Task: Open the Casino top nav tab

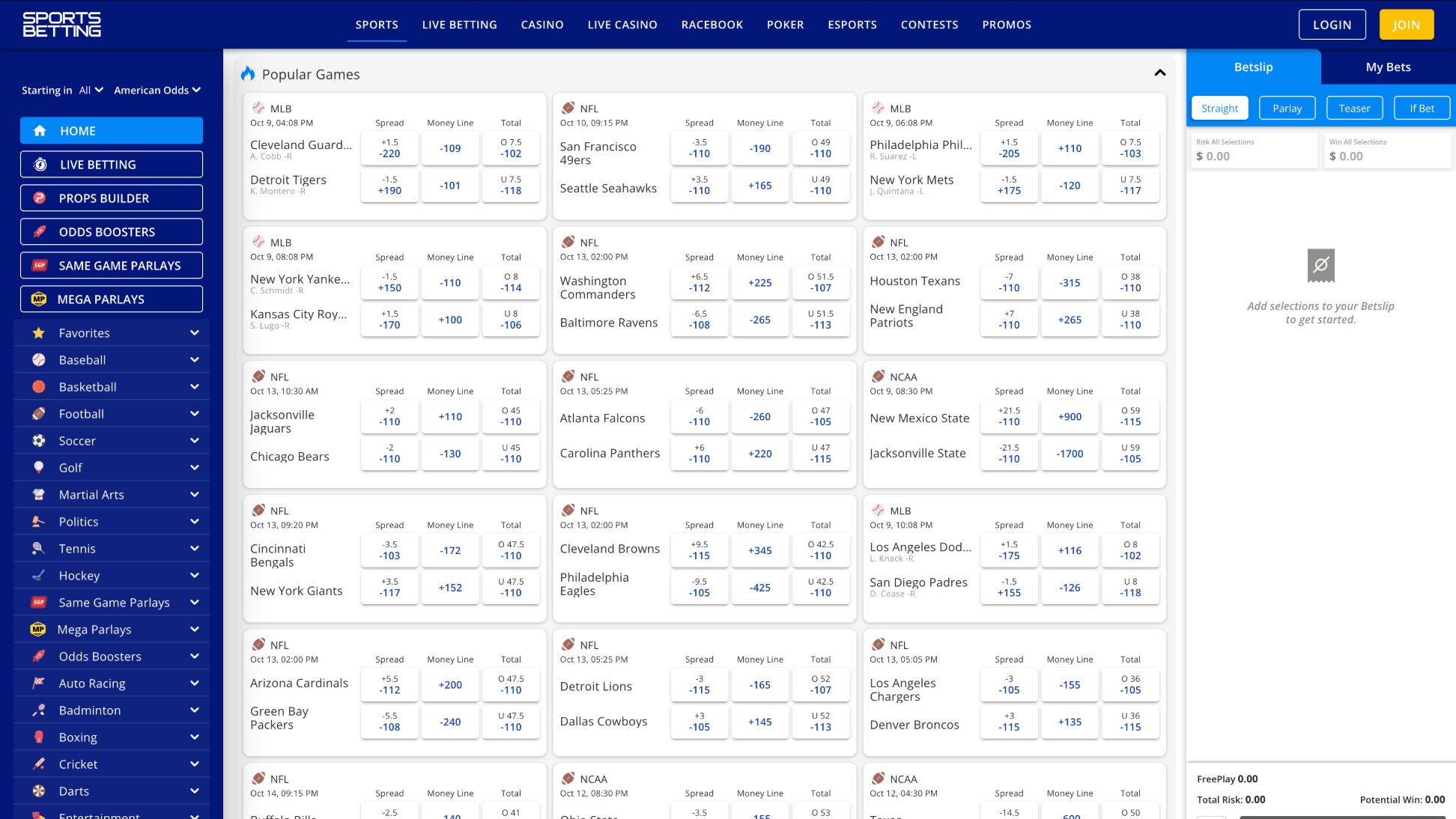Action: 542,25
